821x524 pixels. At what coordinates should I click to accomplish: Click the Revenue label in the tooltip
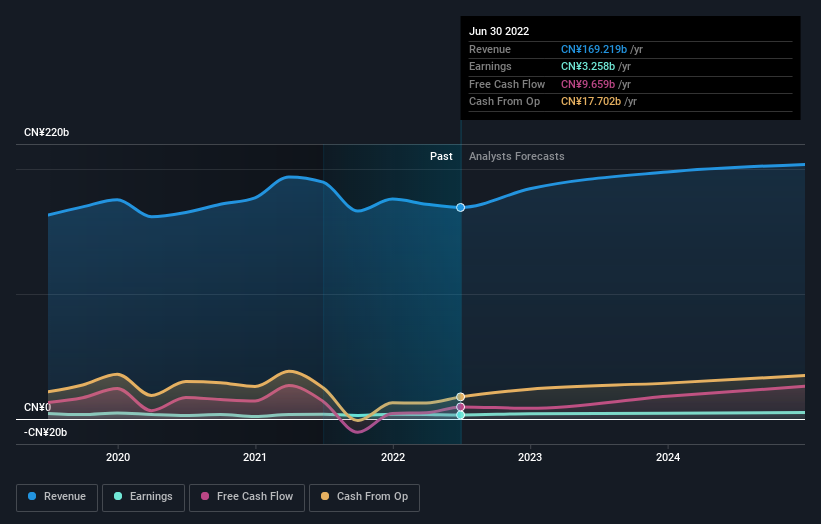point(490,49)
